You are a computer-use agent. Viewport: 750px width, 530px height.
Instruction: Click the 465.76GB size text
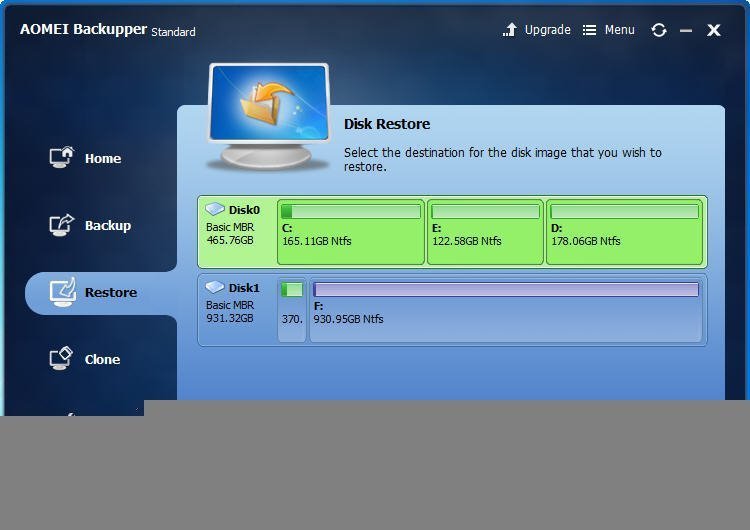coord(230,240)
